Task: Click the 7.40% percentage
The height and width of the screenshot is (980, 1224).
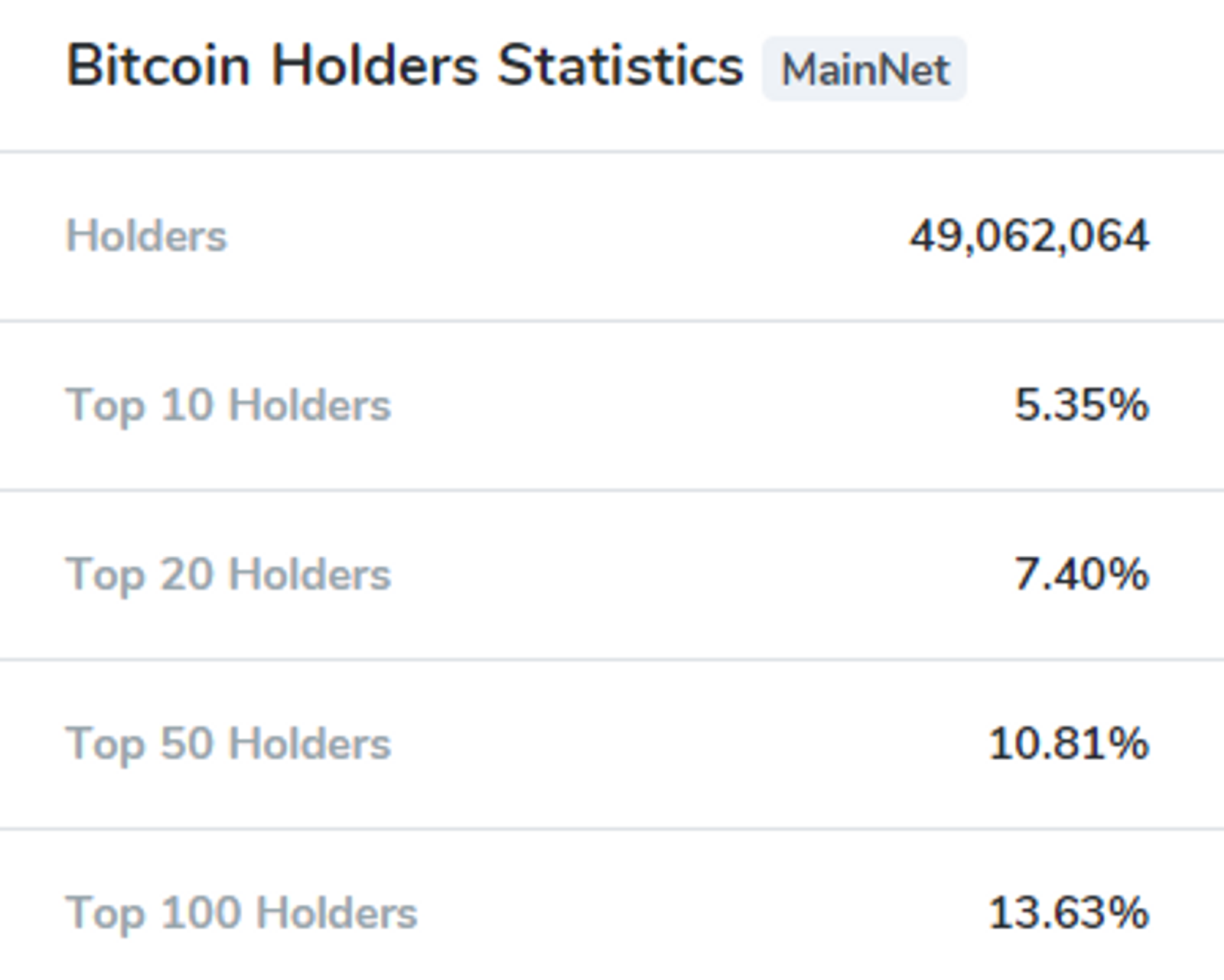Action: (1081, 574)
